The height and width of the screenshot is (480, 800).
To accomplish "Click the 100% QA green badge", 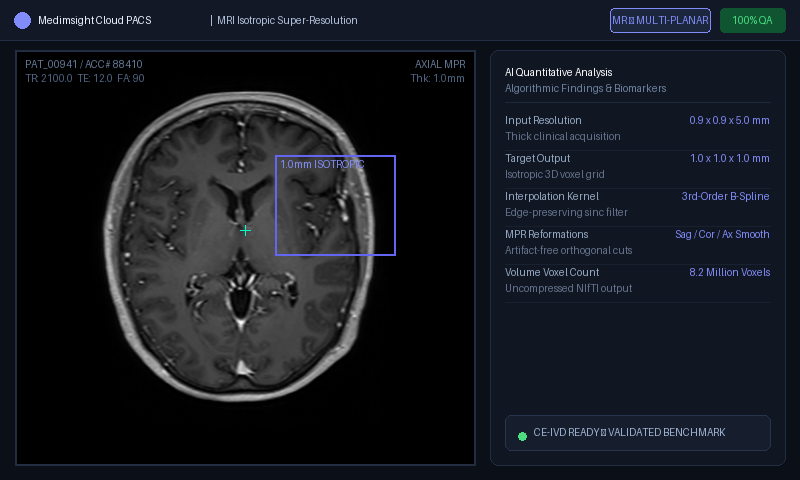I will point(753,20).
